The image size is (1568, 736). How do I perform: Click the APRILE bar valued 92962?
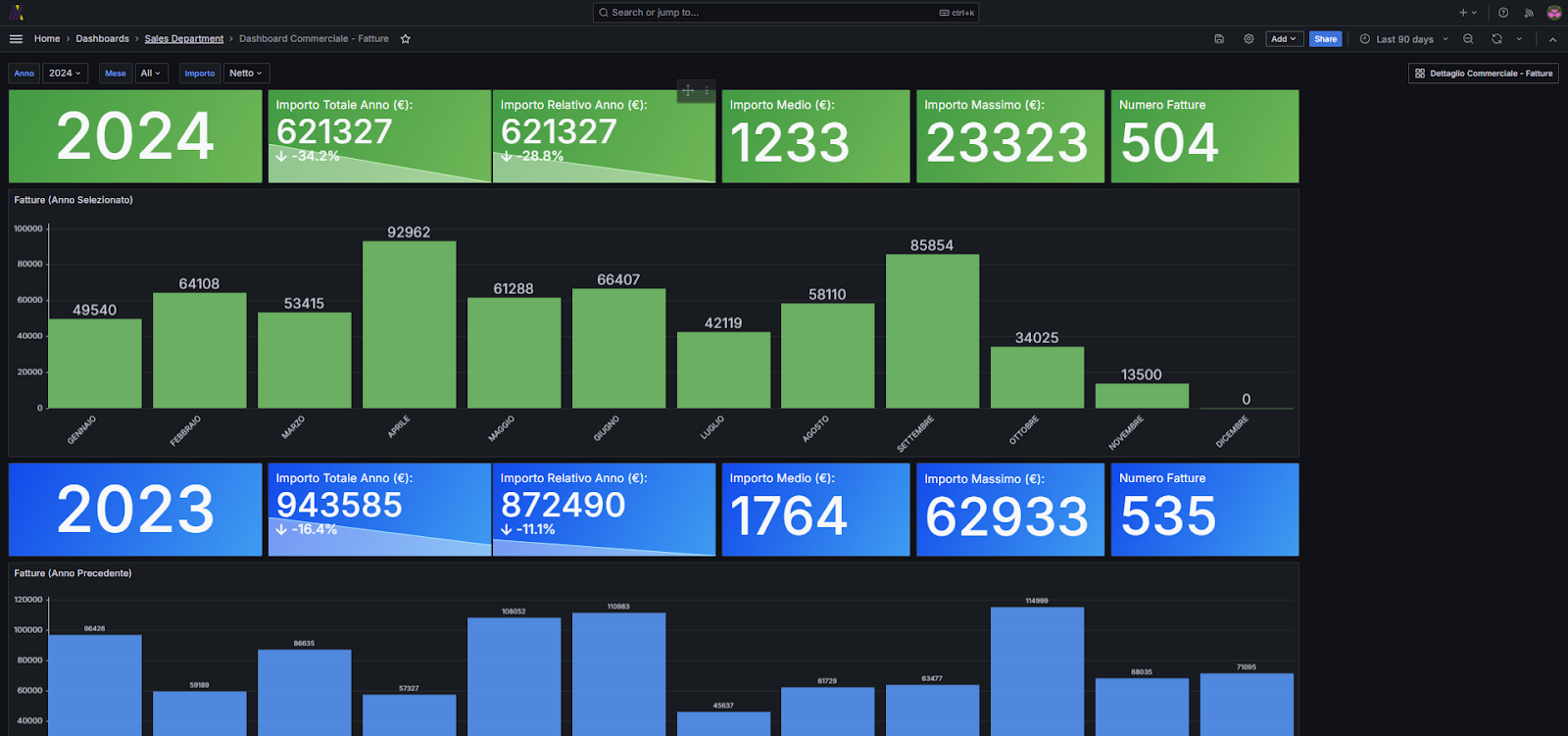point(409,324)
